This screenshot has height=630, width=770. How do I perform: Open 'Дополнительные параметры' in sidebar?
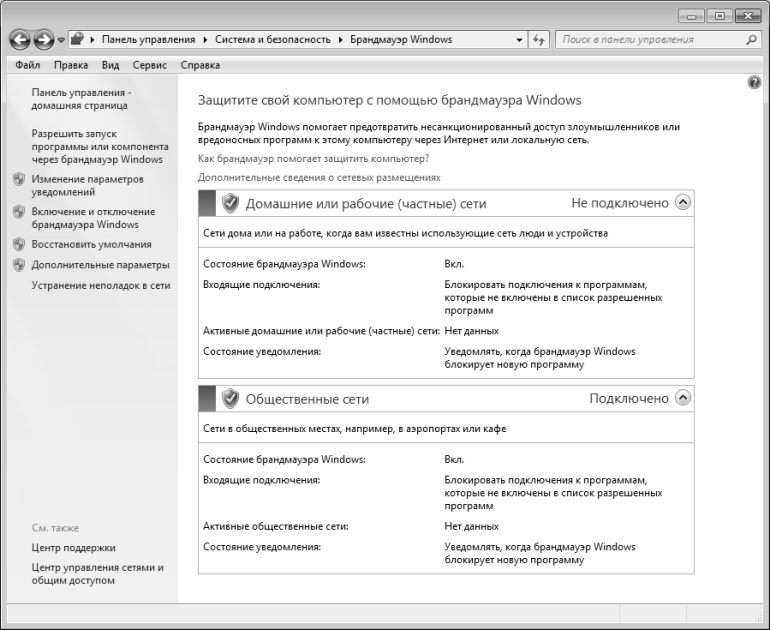tap(100, 265)
